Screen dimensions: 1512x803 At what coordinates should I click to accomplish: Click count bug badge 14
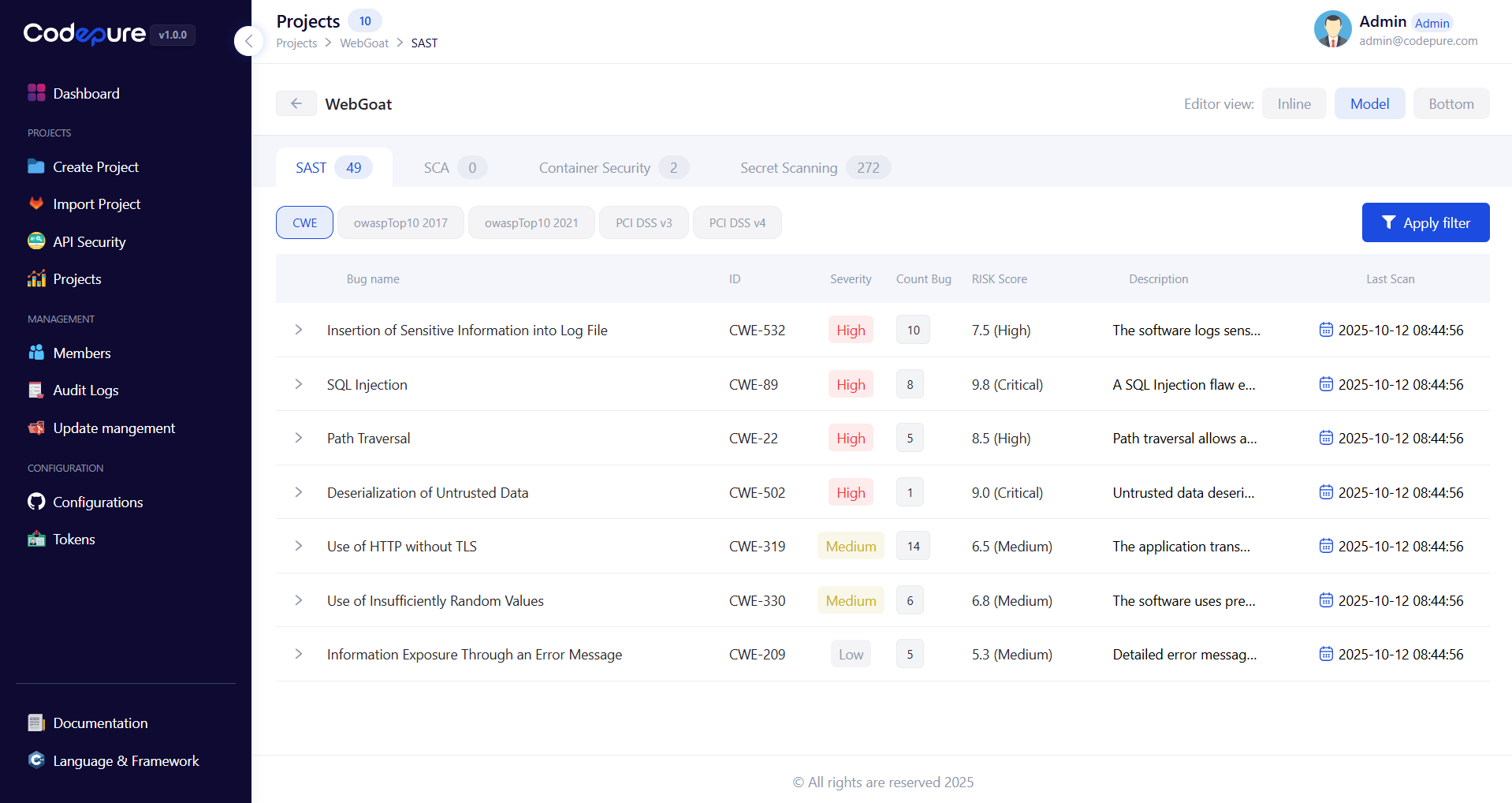click(x=913, y=546)
